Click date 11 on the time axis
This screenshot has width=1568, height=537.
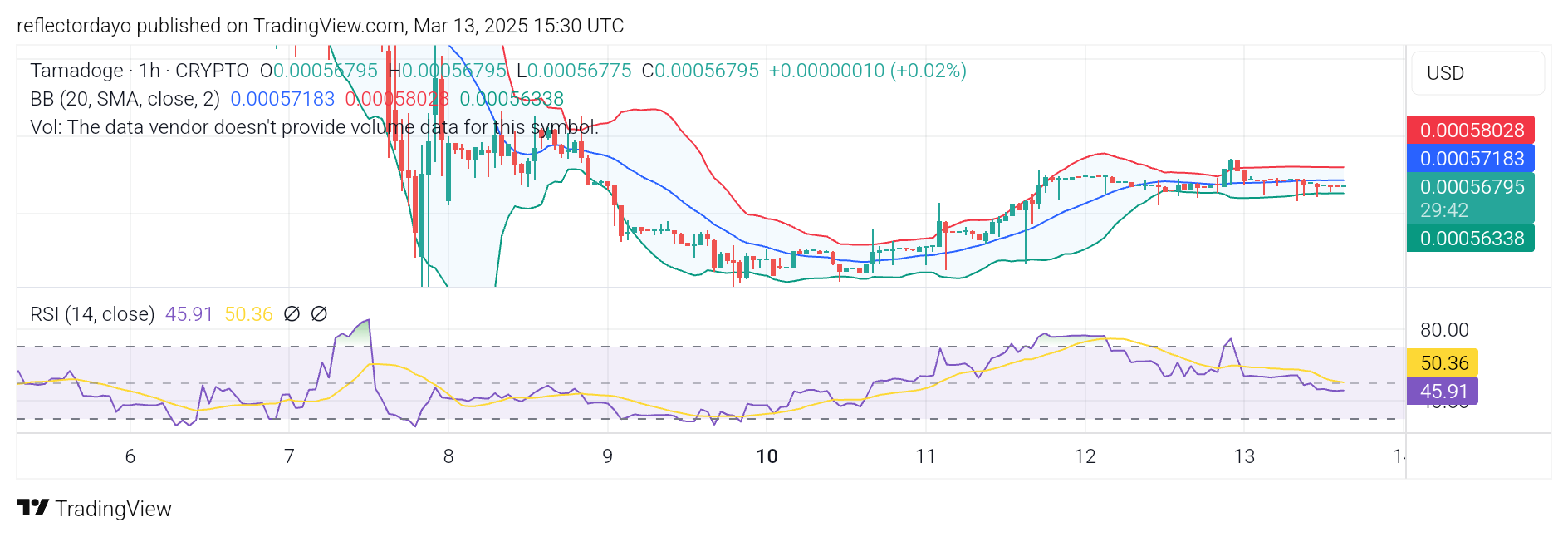coord(926,456)
